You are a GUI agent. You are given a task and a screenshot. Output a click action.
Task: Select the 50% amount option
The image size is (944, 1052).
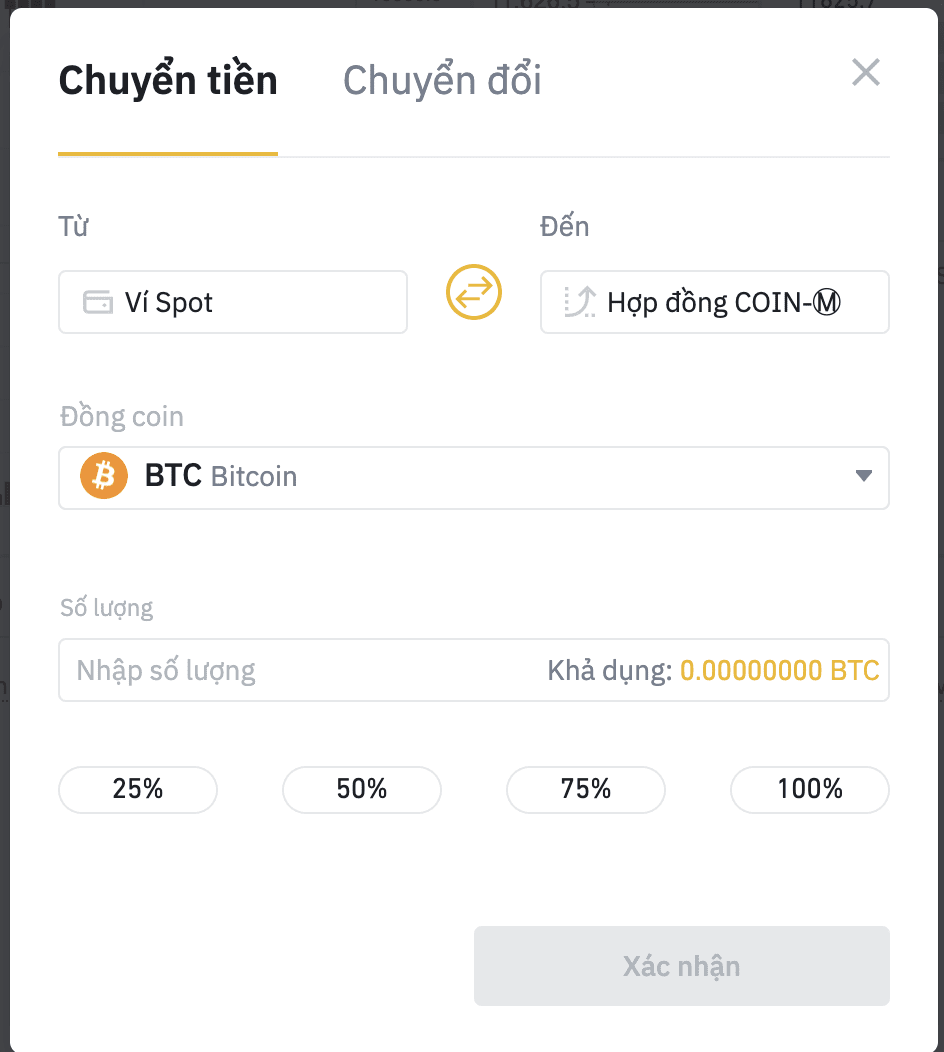[x=362, y=789]
